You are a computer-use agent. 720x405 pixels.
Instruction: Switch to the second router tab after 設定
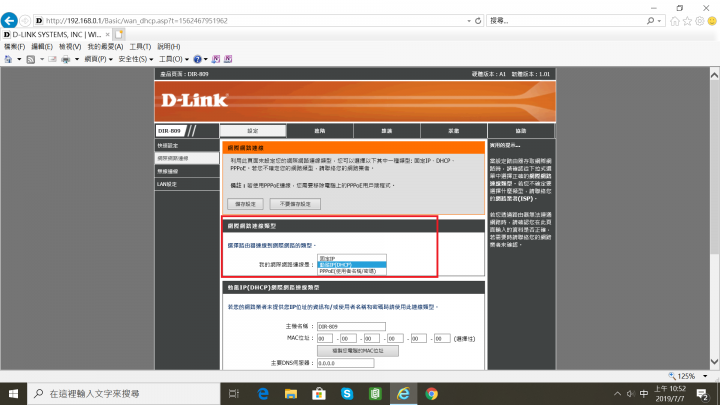[x=320, y=131]
